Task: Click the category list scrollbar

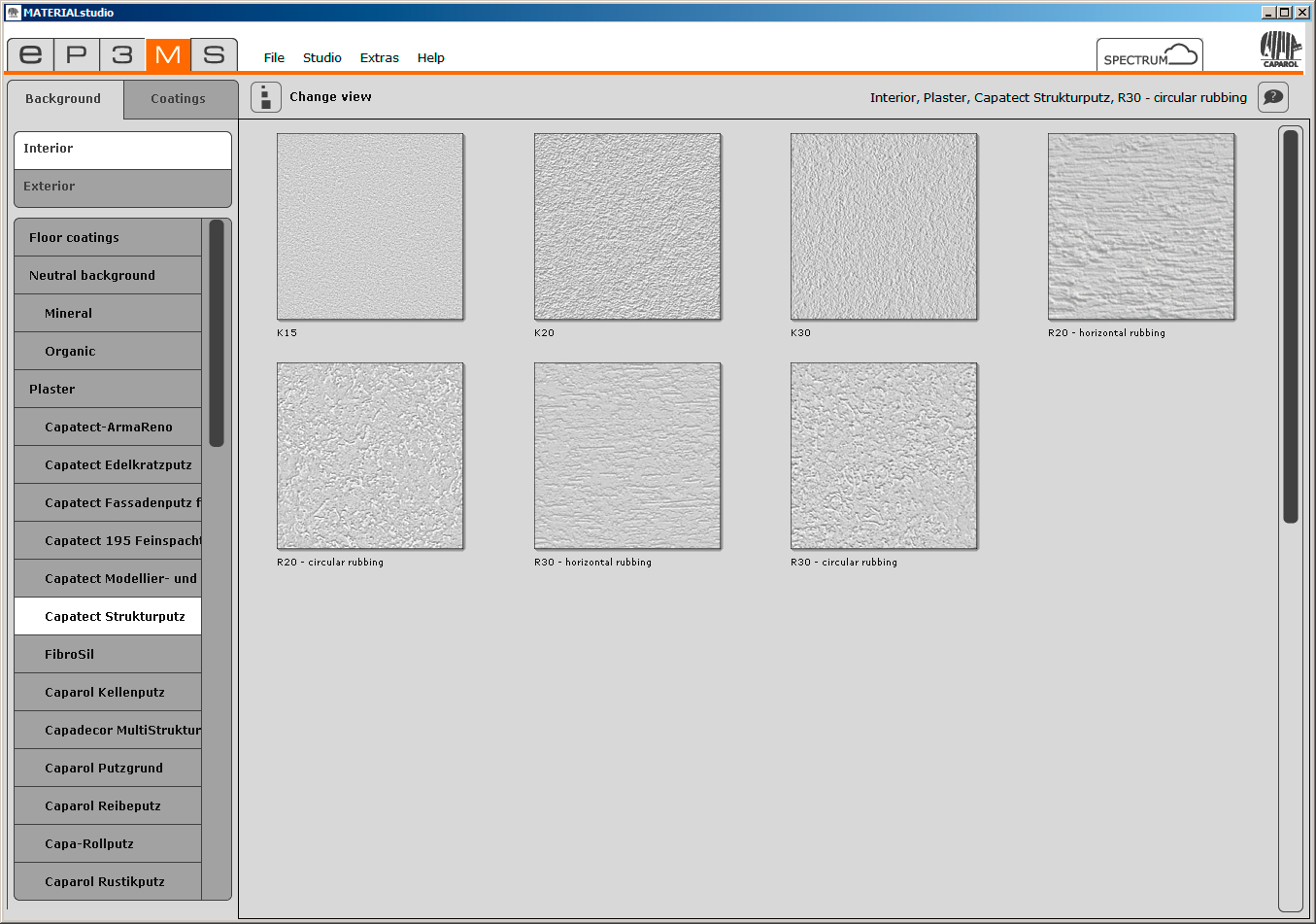Action: click(x=217, y=333)
